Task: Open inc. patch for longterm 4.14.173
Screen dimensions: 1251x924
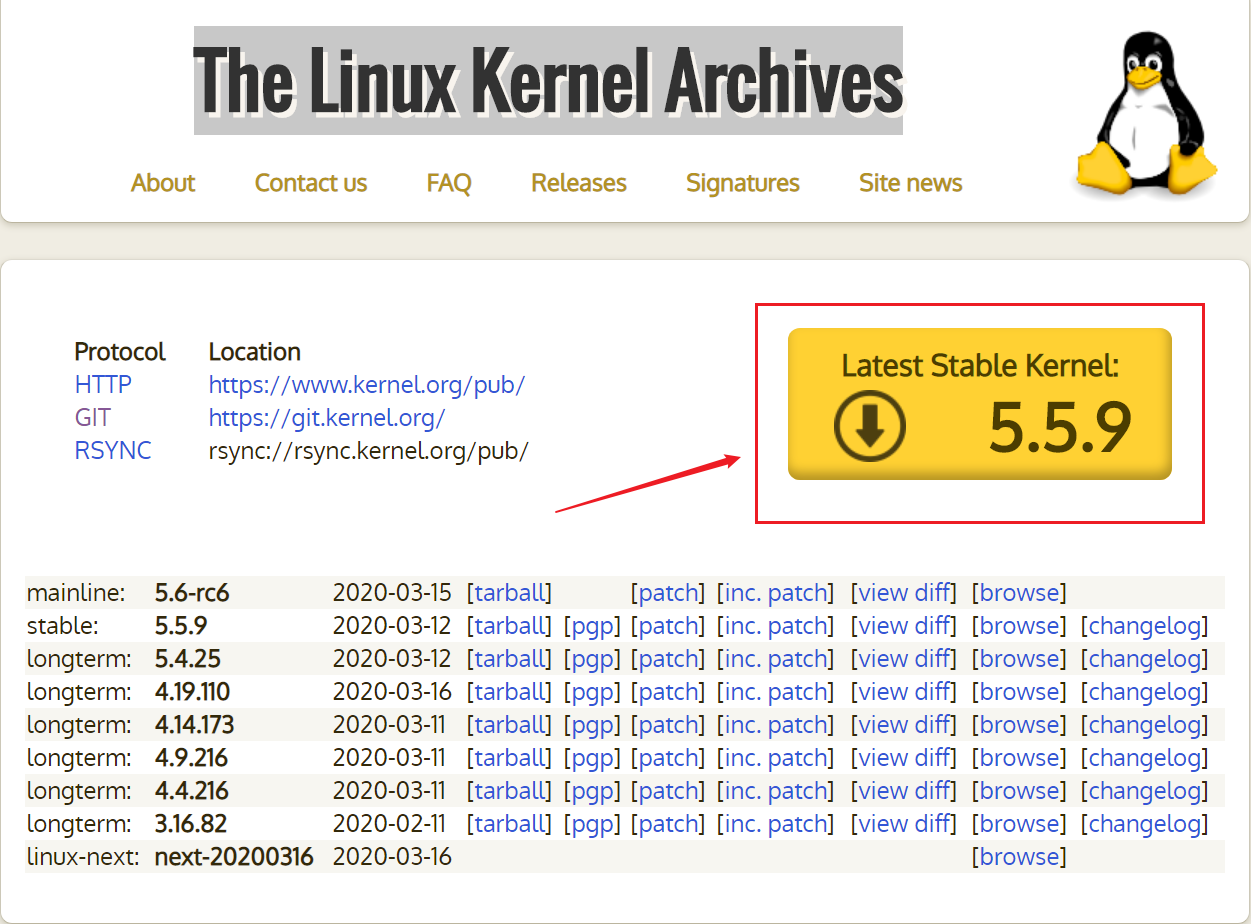Action: tap(777, 725)
